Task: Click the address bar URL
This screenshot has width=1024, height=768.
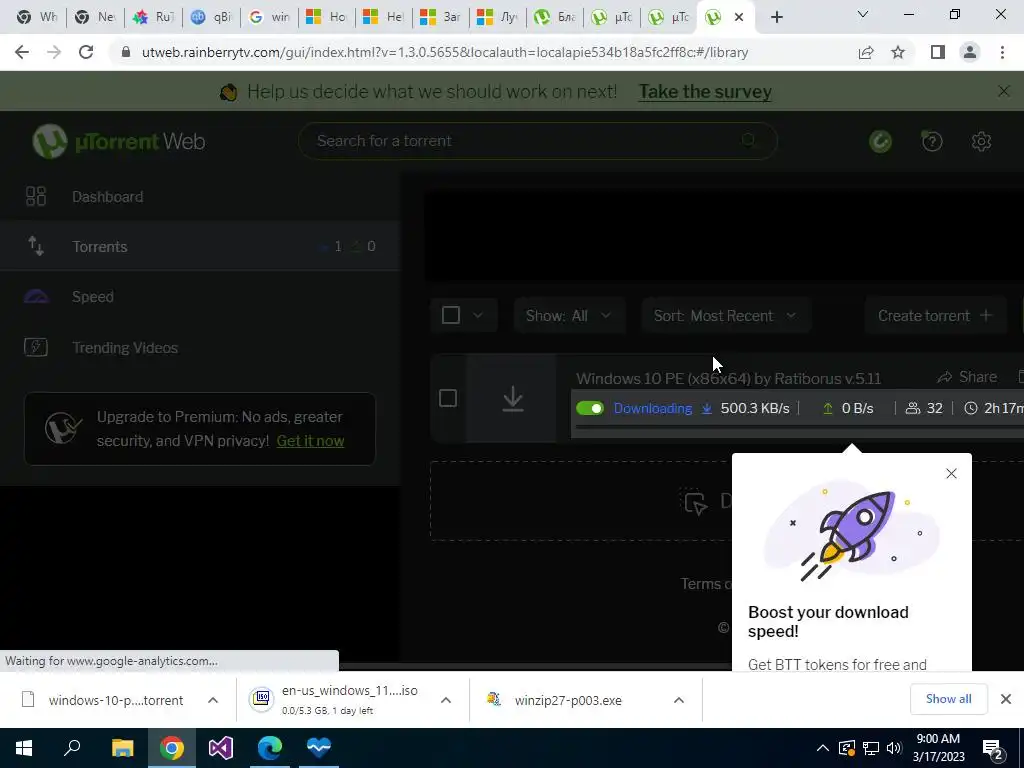Action: (x=445, y=52)
